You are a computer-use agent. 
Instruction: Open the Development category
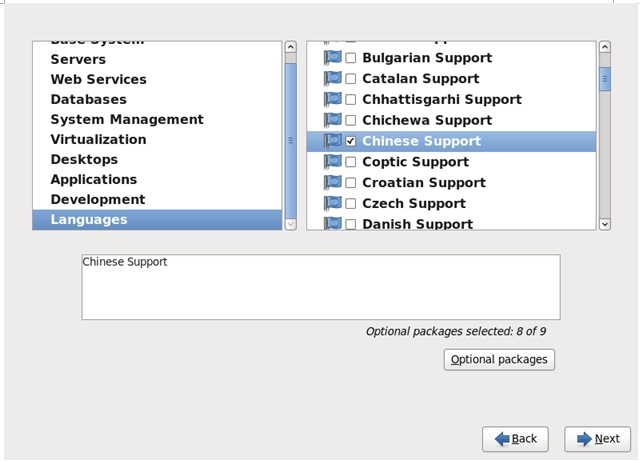coord(157,200)
